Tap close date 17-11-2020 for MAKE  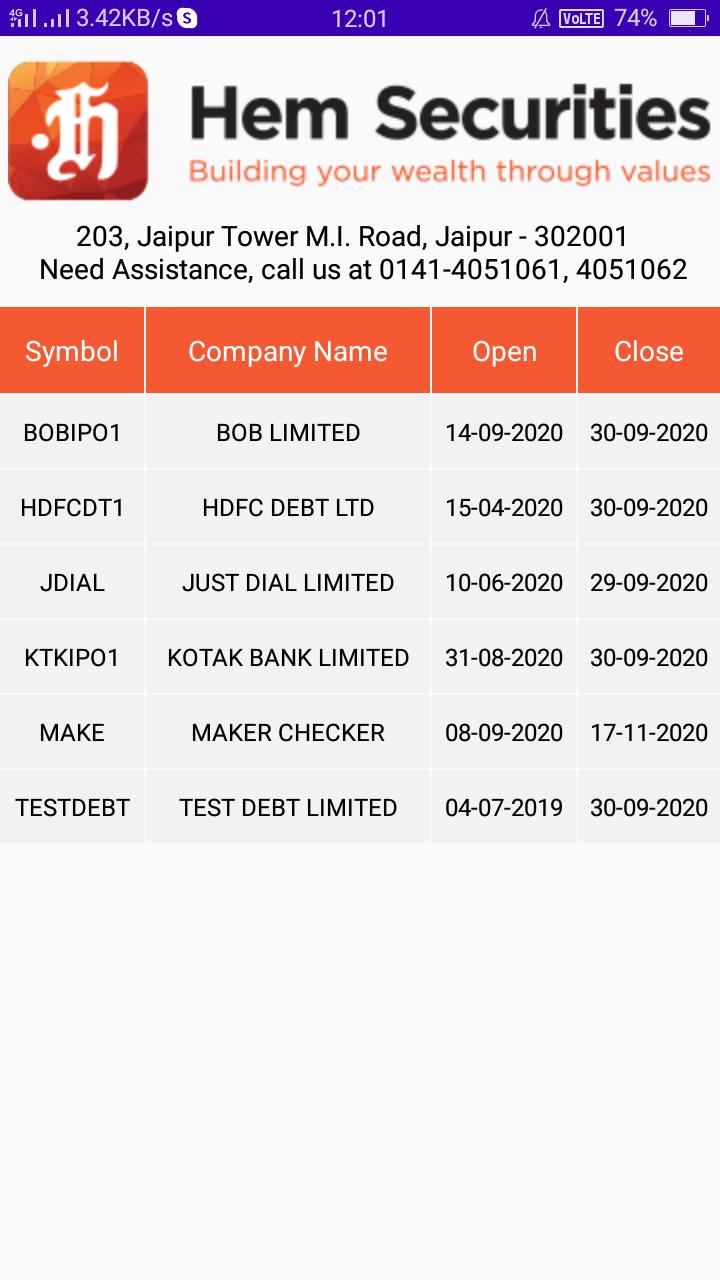(648, 733)
